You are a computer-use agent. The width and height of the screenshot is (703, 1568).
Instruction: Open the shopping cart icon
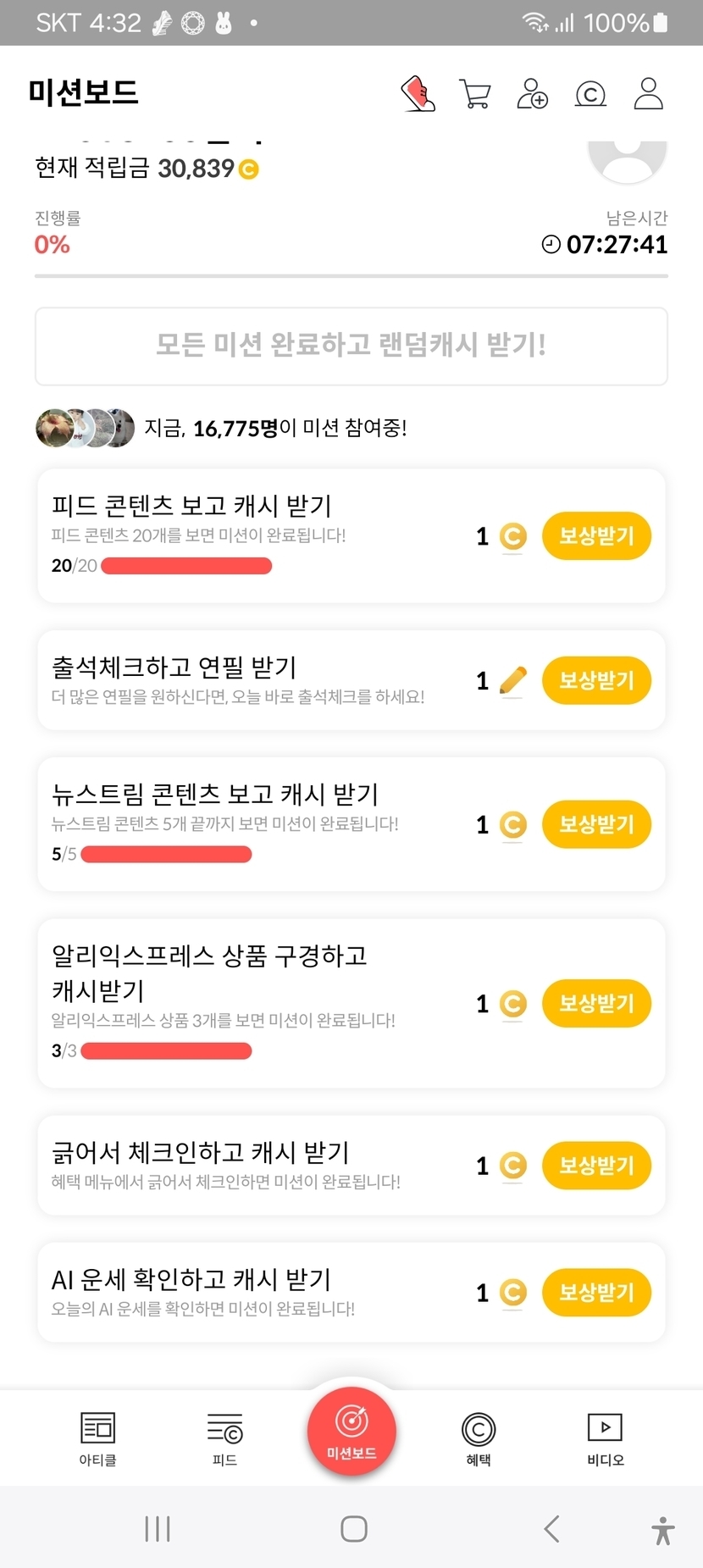[475, 93]
